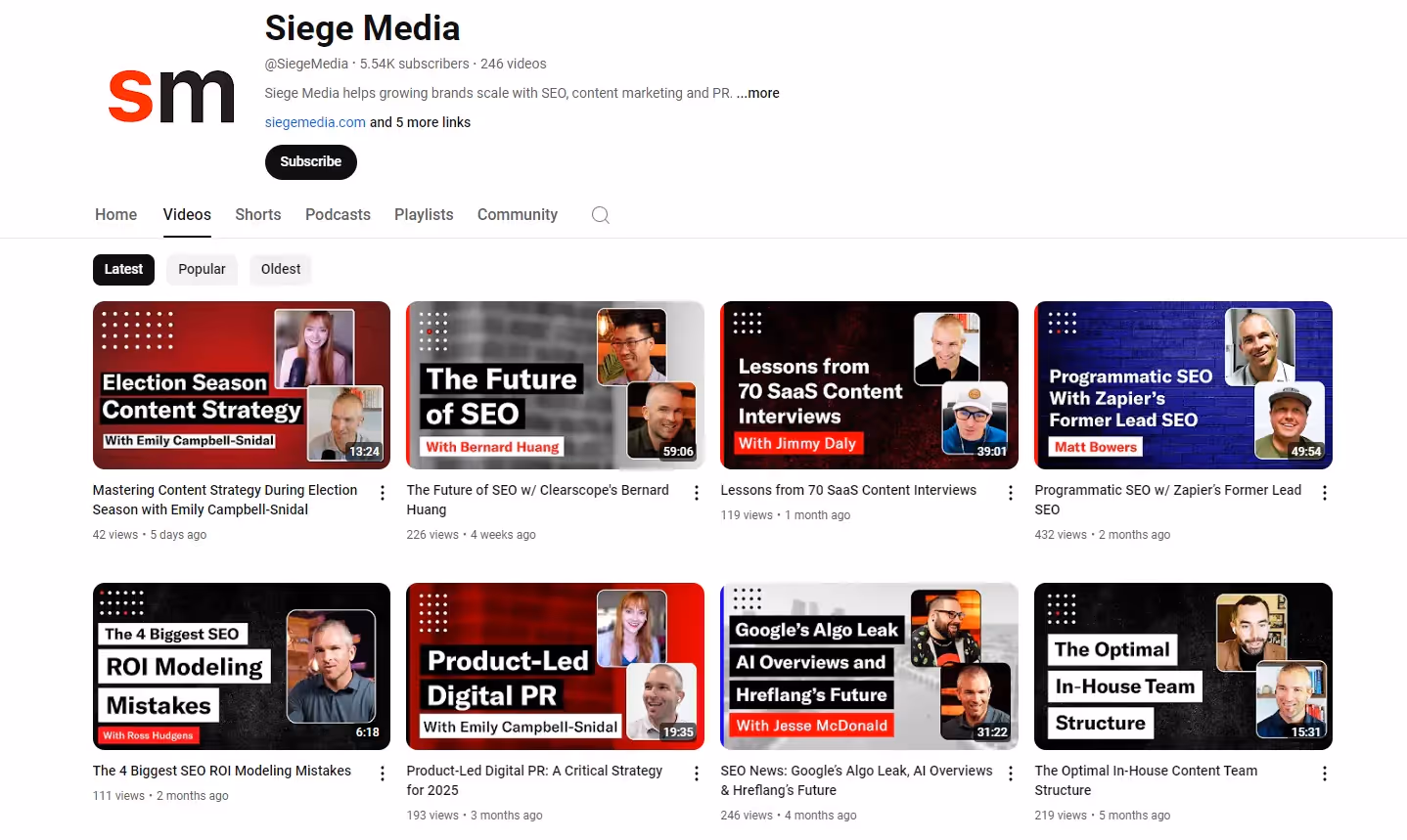Click the @SiegeMedia channel handle
This screenshot has width=1407, height=840.
[x=306, y=65]
